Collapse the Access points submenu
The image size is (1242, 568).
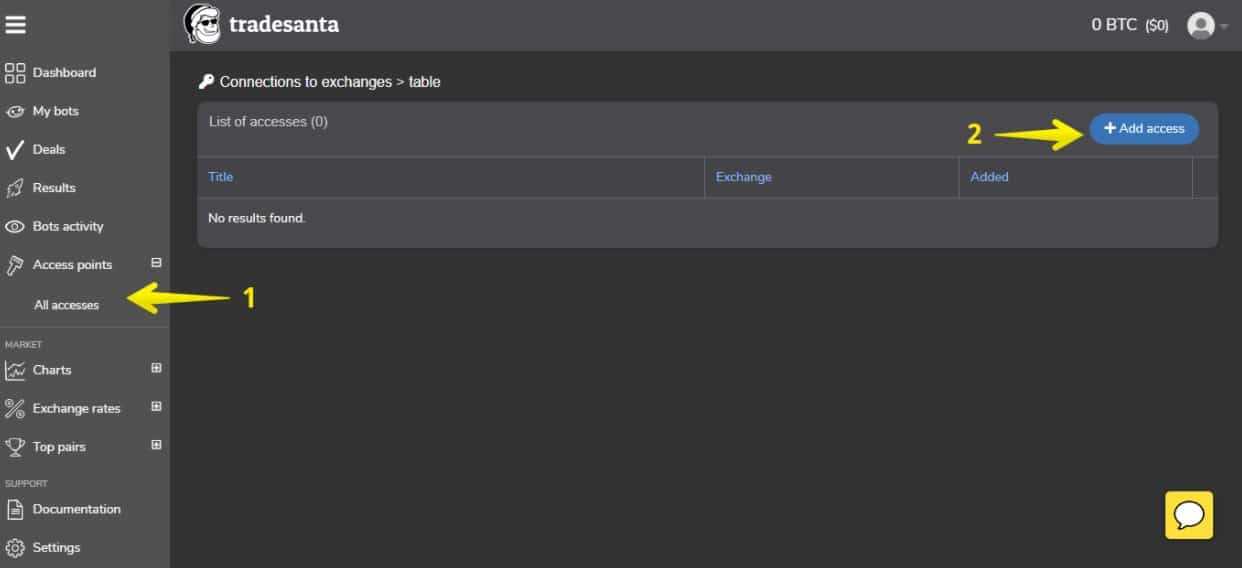tap(156, 263)
